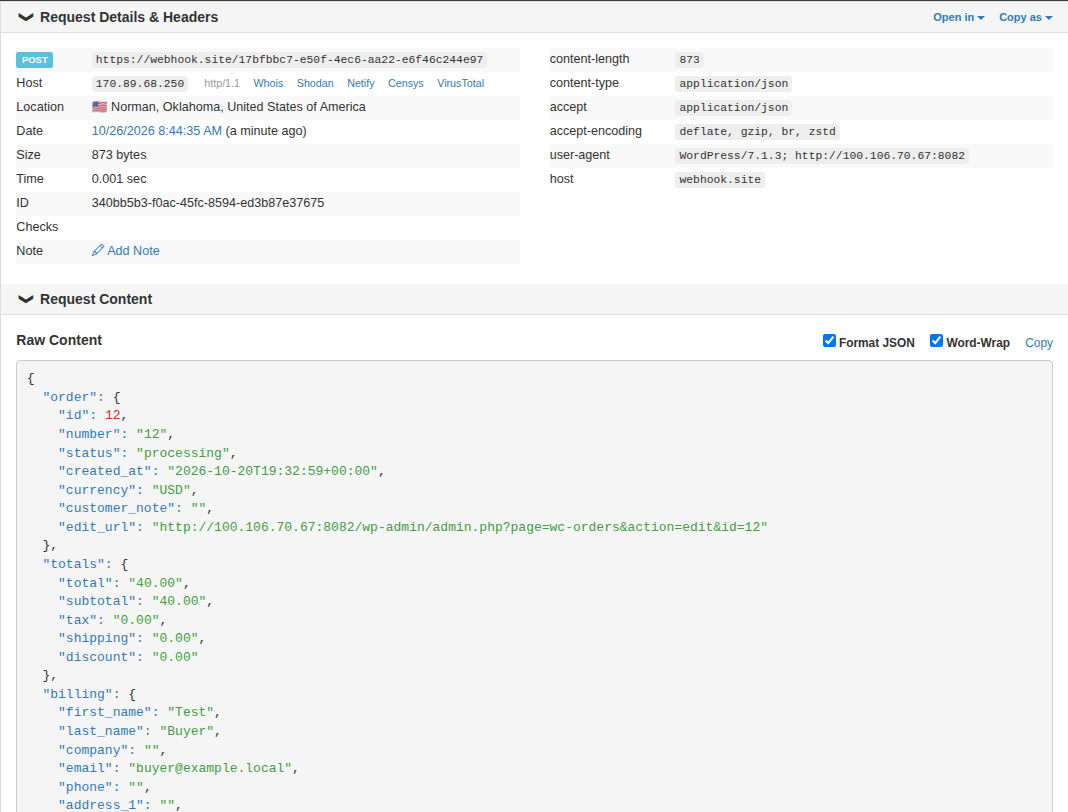
Task: Click the content-type value application/json
Action: point(734,83)
